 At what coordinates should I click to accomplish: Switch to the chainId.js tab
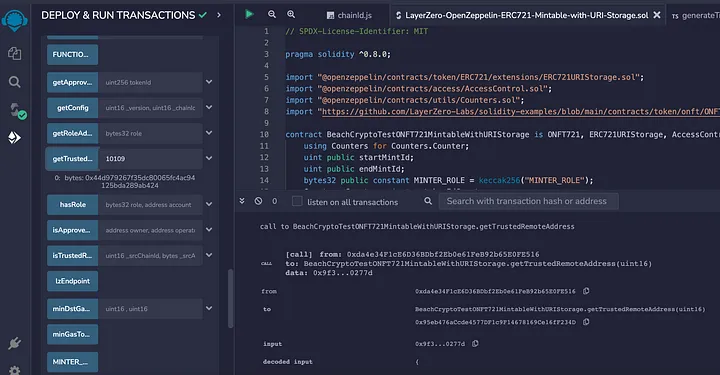click(x=349, y=15)
